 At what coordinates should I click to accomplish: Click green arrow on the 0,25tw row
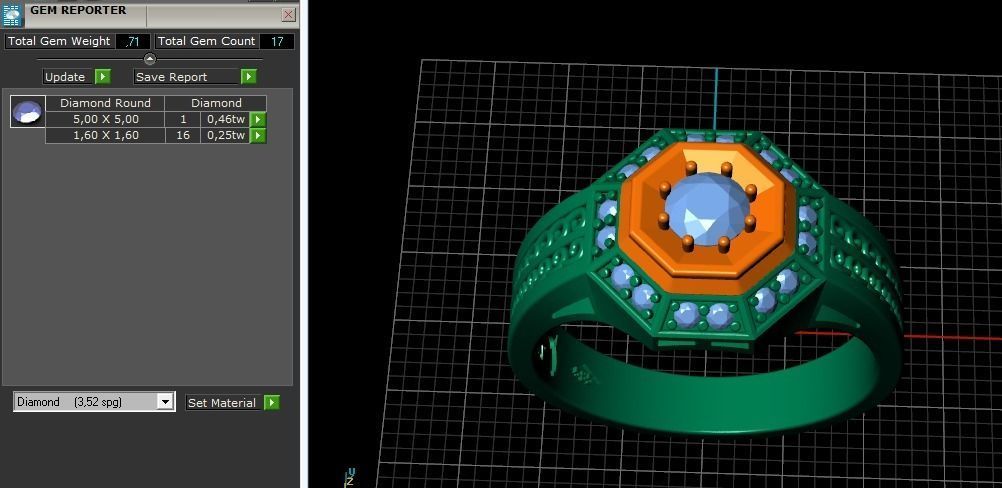[x=258, y=135]
